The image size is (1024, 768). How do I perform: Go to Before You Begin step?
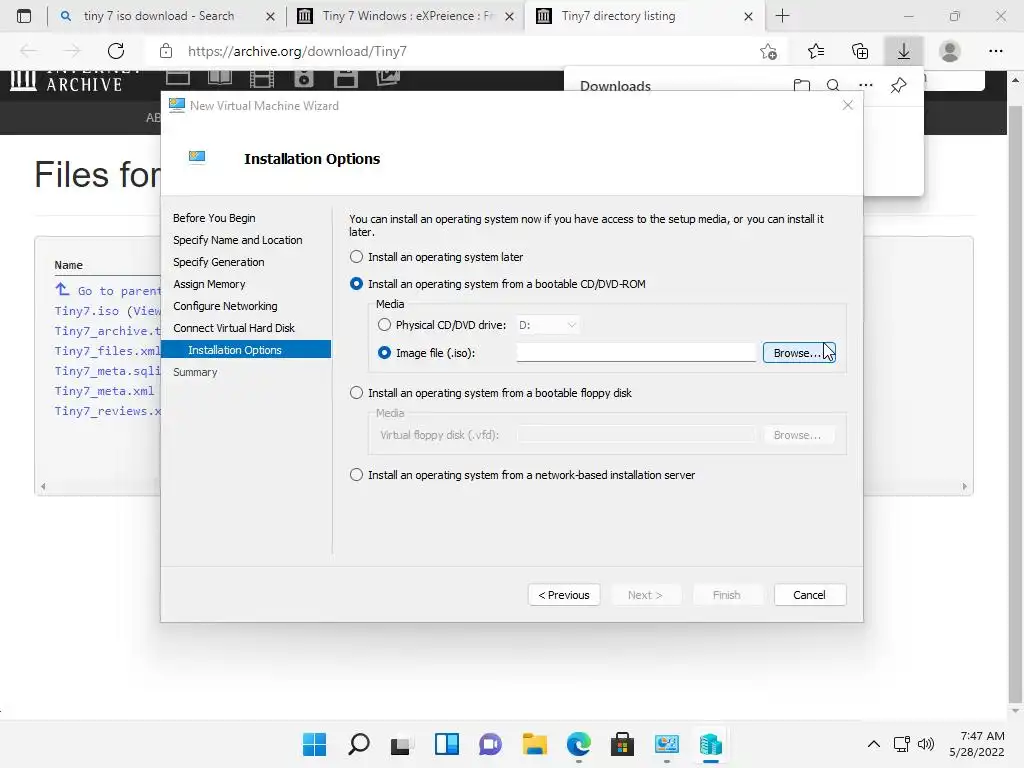tap(214, 218)
